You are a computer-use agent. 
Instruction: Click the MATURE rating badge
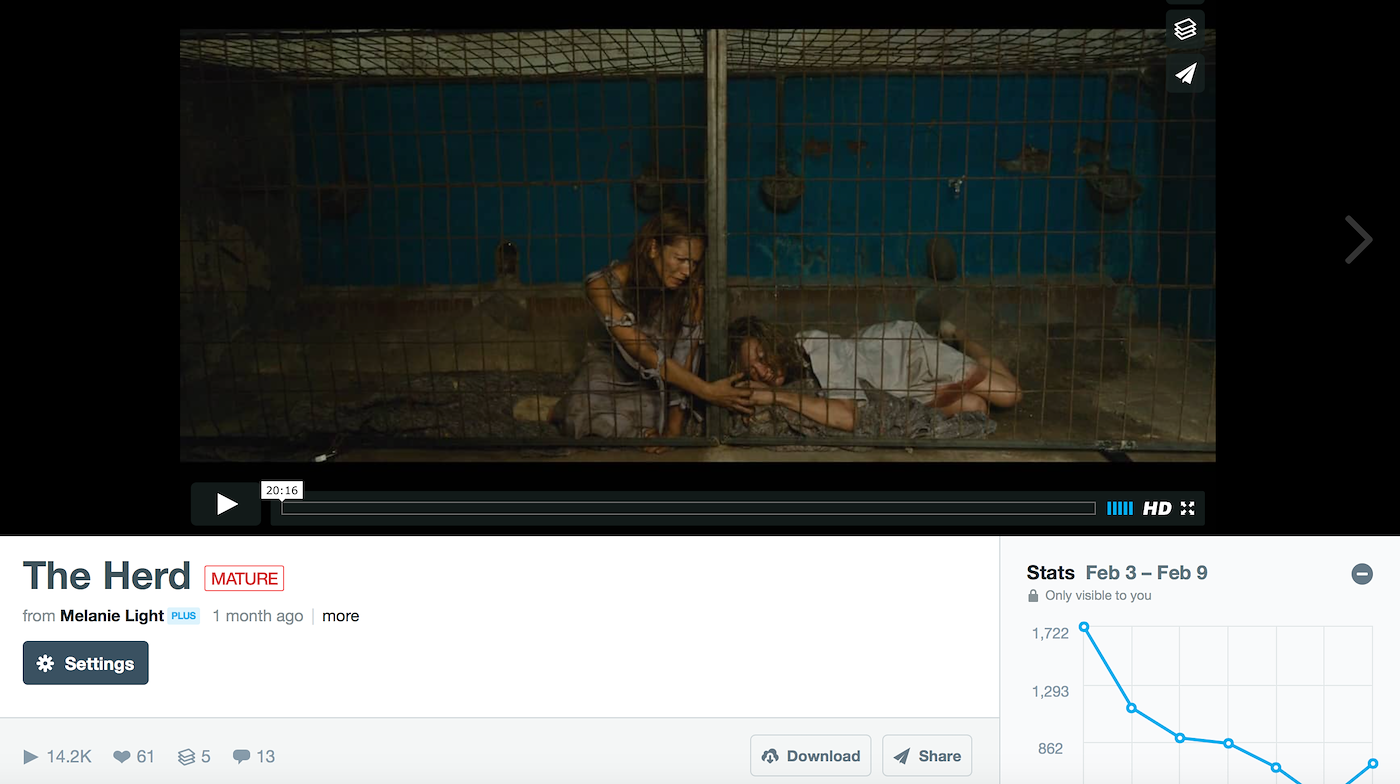(244, 578)
